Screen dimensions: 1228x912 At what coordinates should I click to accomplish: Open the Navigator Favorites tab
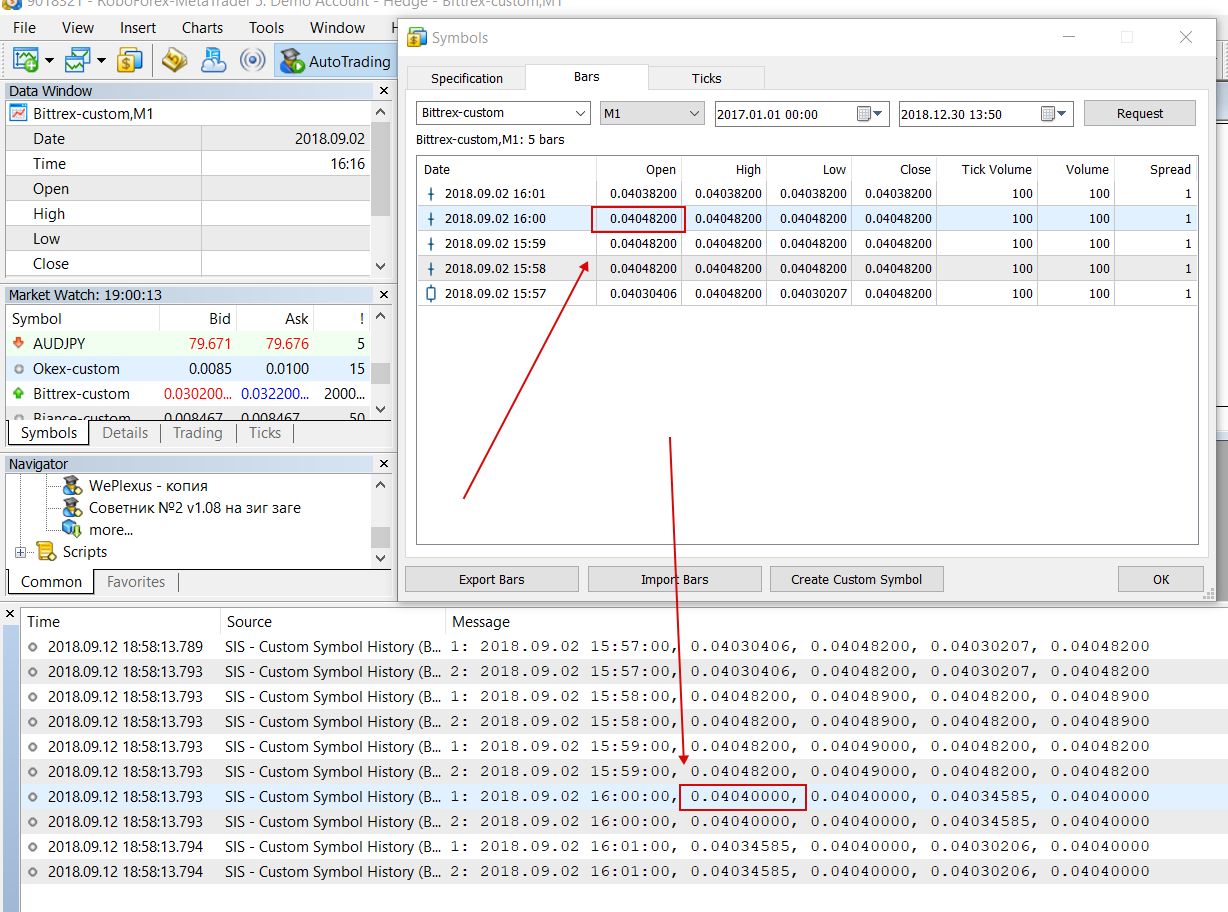tap(136, 582)
